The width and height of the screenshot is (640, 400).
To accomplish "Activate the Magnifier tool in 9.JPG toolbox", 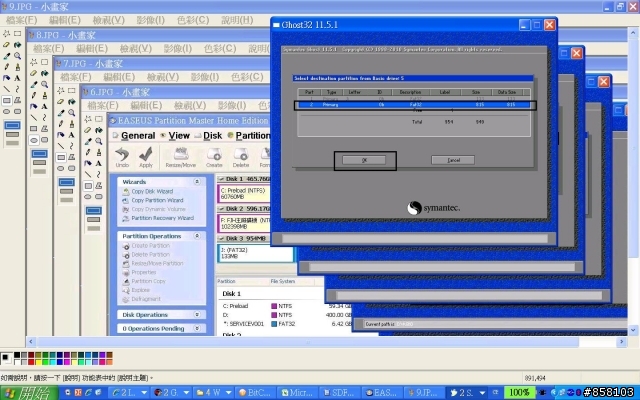I will click(x=18, y=56).
